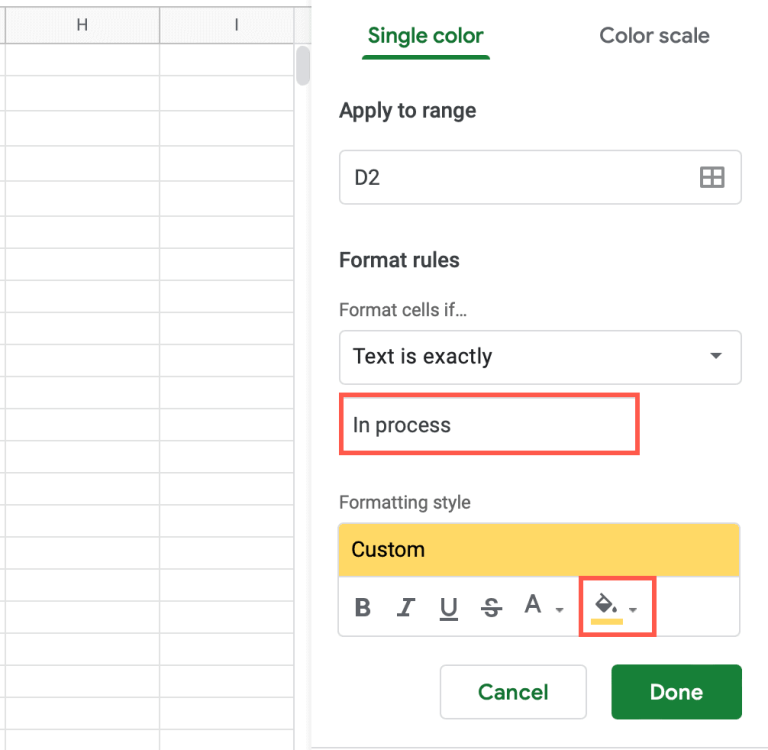Expand the fill color dropdown arrow
Screen dimensions: 768x750
coord(633,610)
